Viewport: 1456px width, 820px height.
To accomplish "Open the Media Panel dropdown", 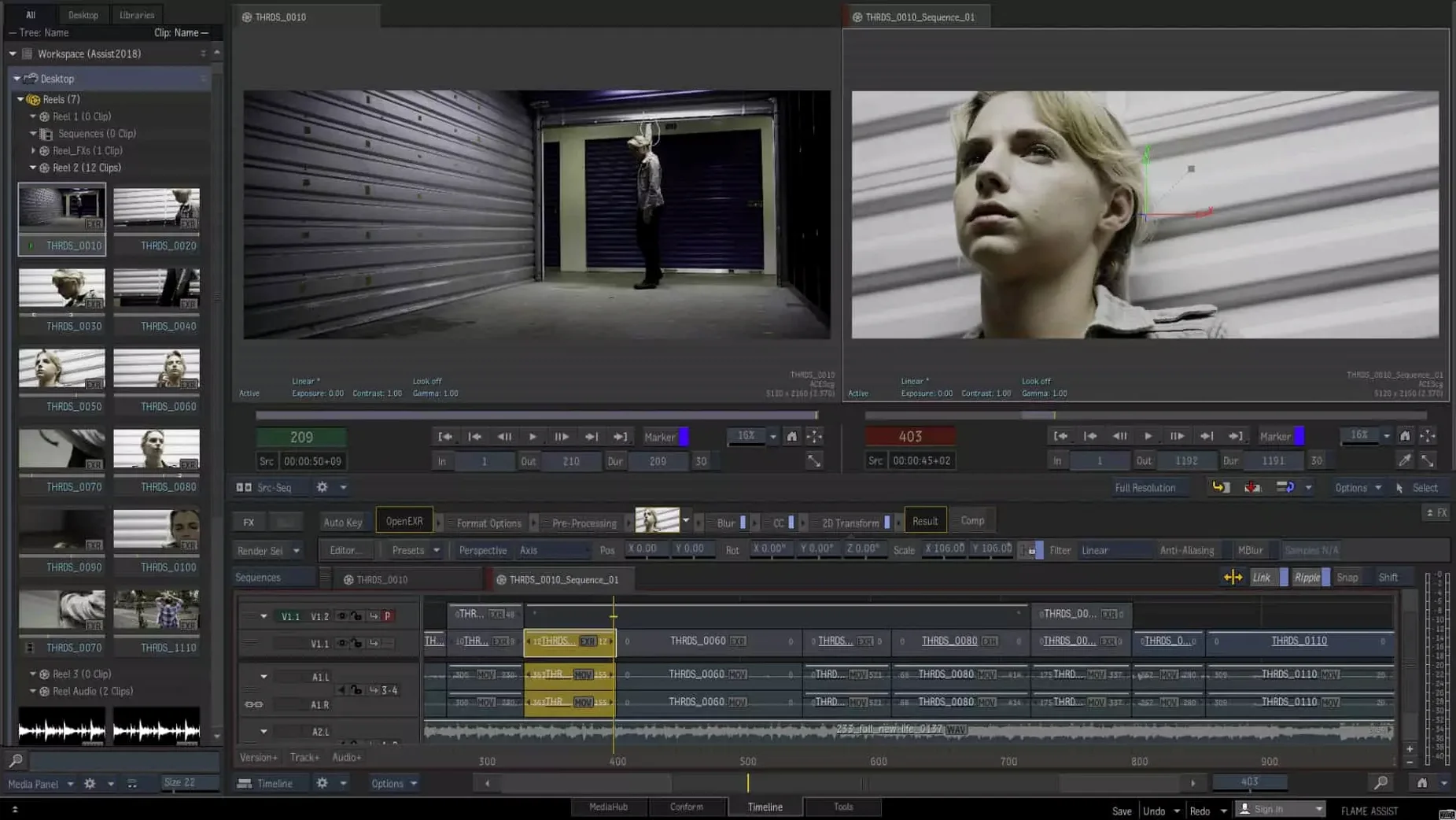I will pos(39,784).
